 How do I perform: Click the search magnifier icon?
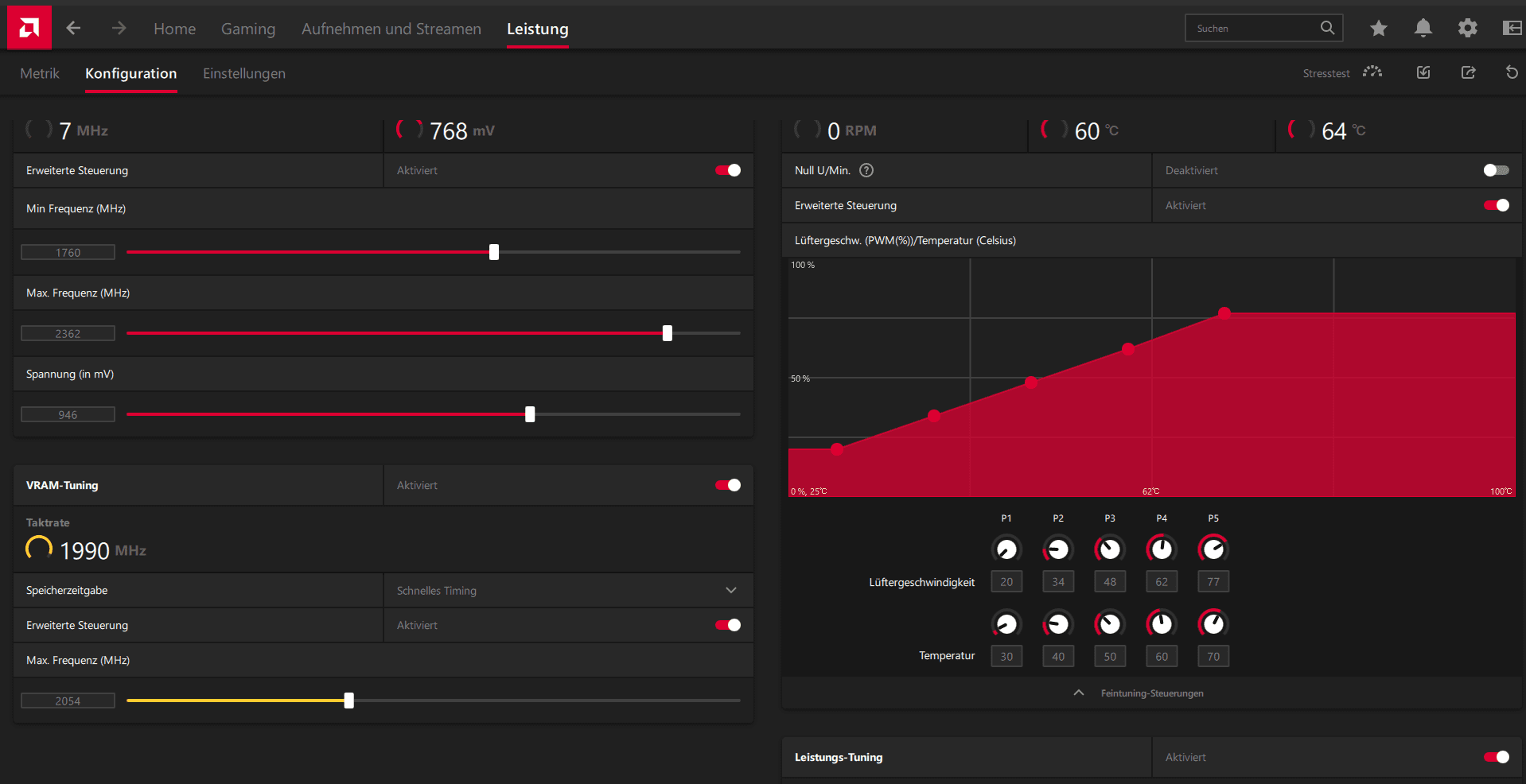pos(1327,28)
